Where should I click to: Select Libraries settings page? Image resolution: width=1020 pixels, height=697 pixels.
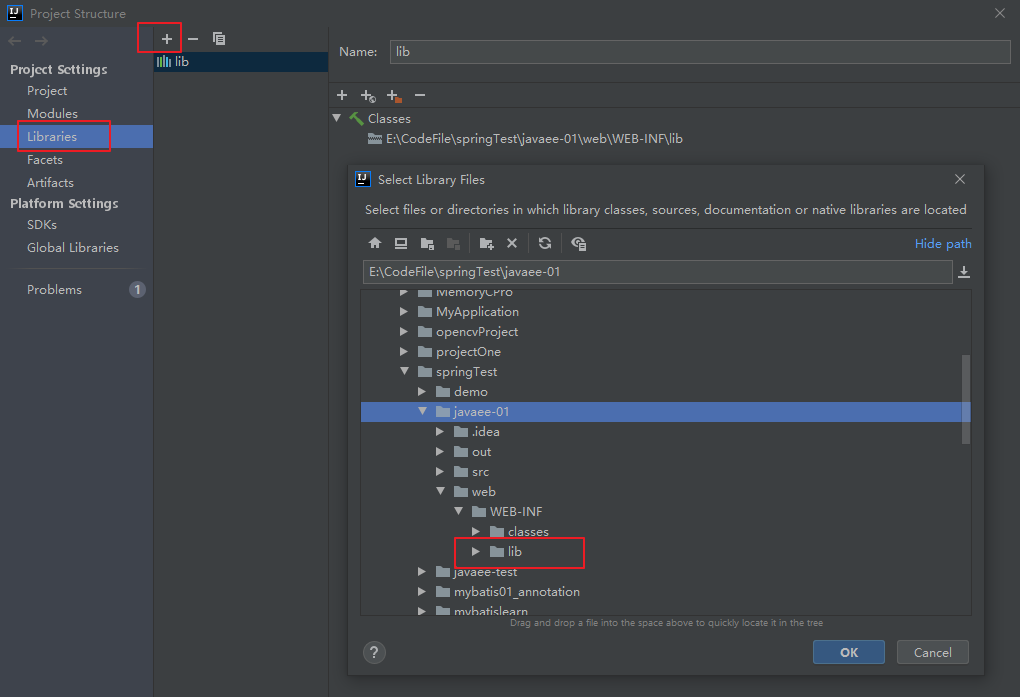77,137
